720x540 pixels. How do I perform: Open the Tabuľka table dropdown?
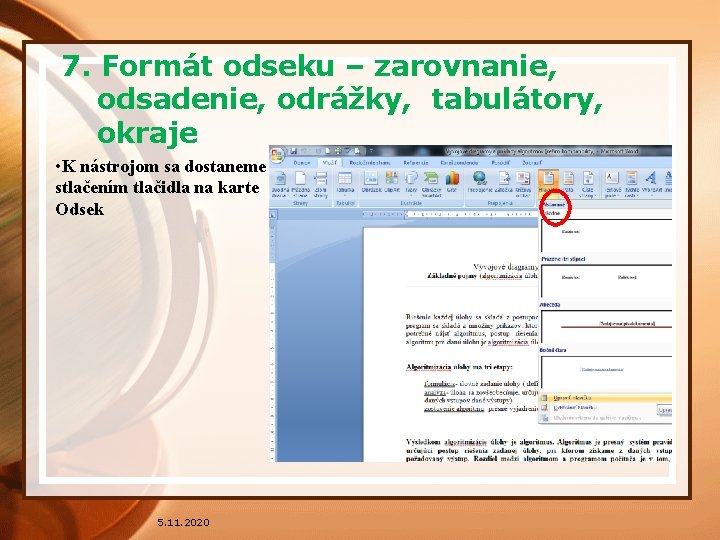(345, 182)
